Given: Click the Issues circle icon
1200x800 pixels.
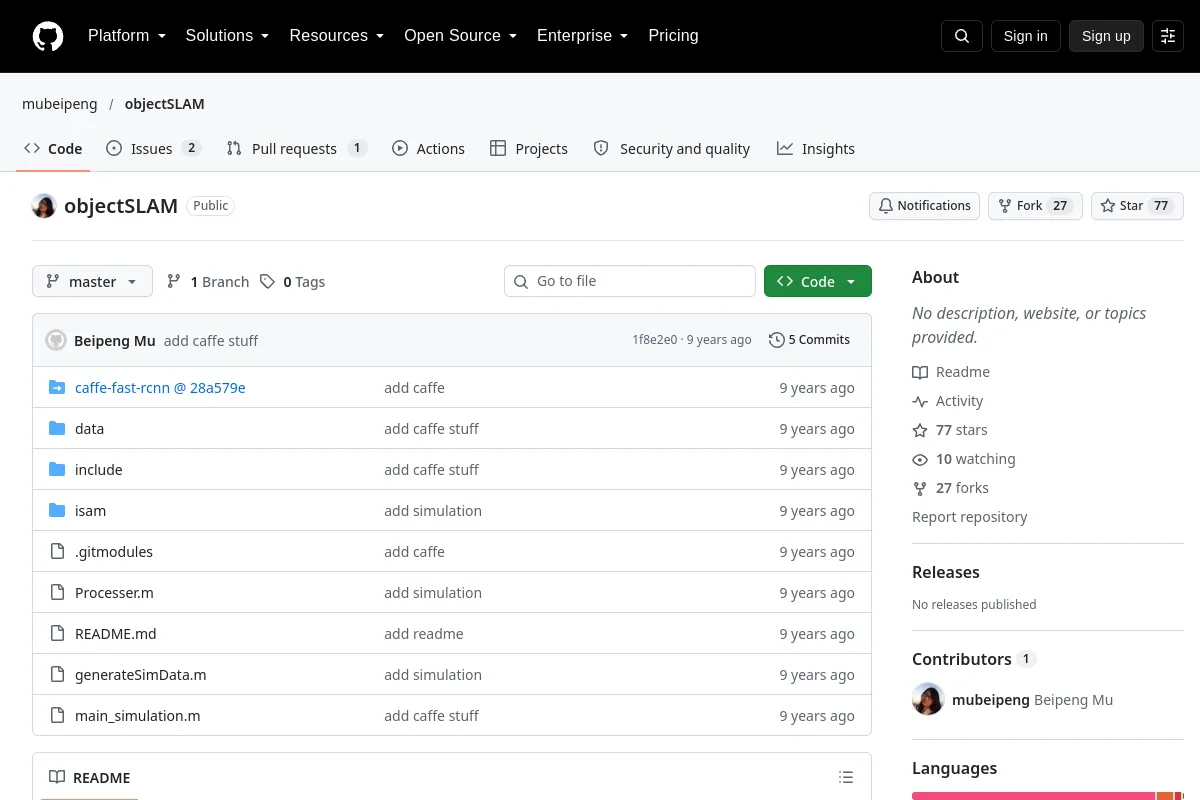Looking at the screenshot, I should (114, 148).
